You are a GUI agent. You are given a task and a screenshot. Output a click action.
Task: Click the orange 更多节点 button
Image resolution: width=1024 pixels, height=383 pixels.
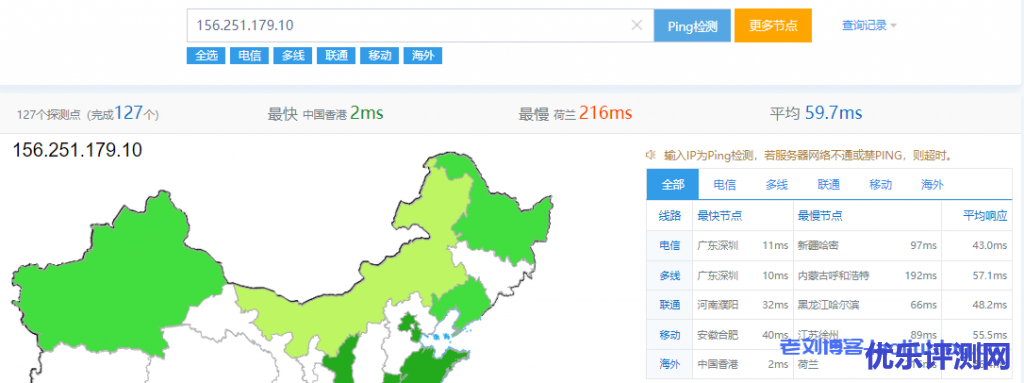pos(773,25)
